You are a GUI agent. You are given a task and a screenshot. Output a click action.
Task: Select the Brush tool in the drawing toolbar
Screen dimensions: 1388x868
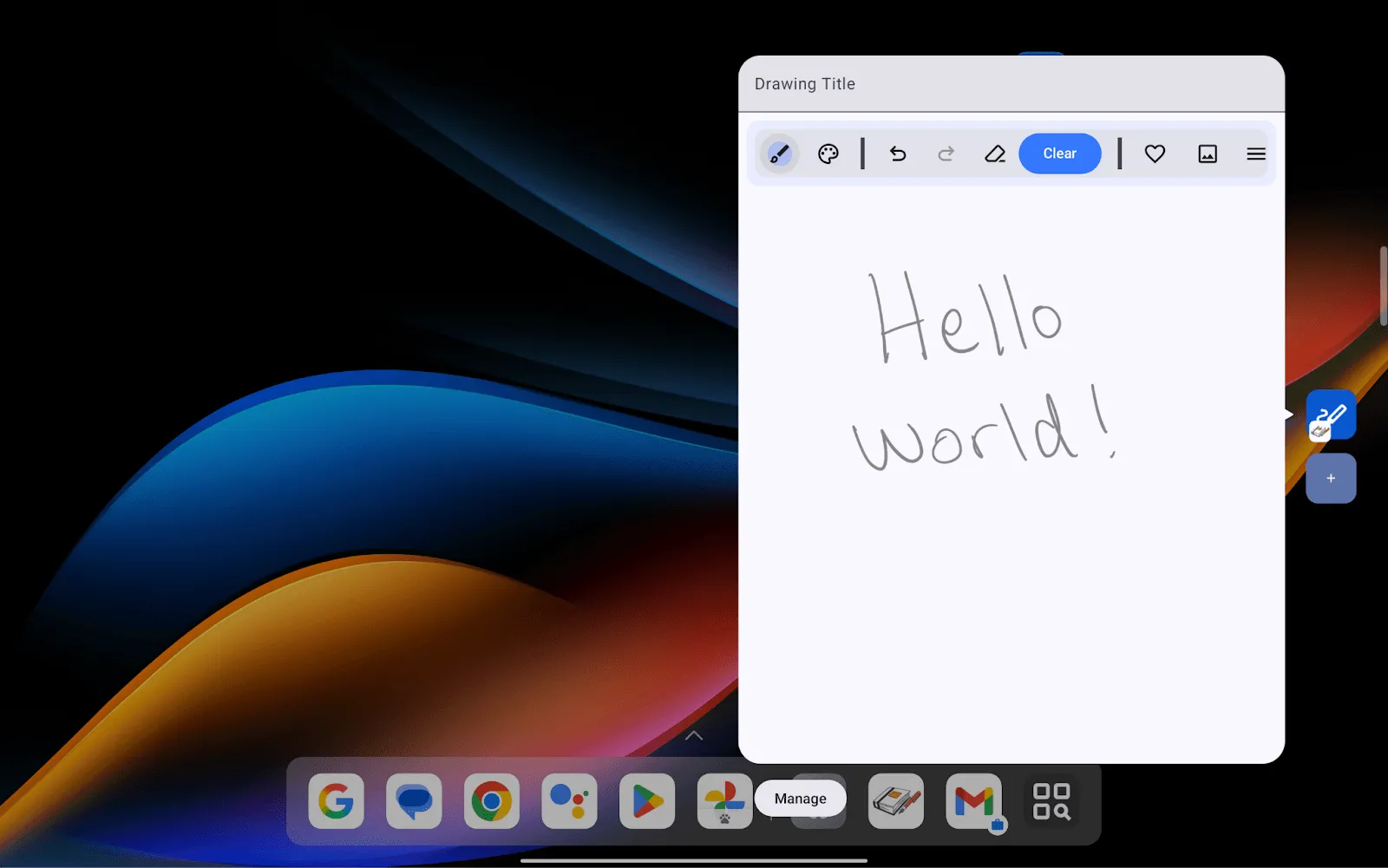click(778, 153)
